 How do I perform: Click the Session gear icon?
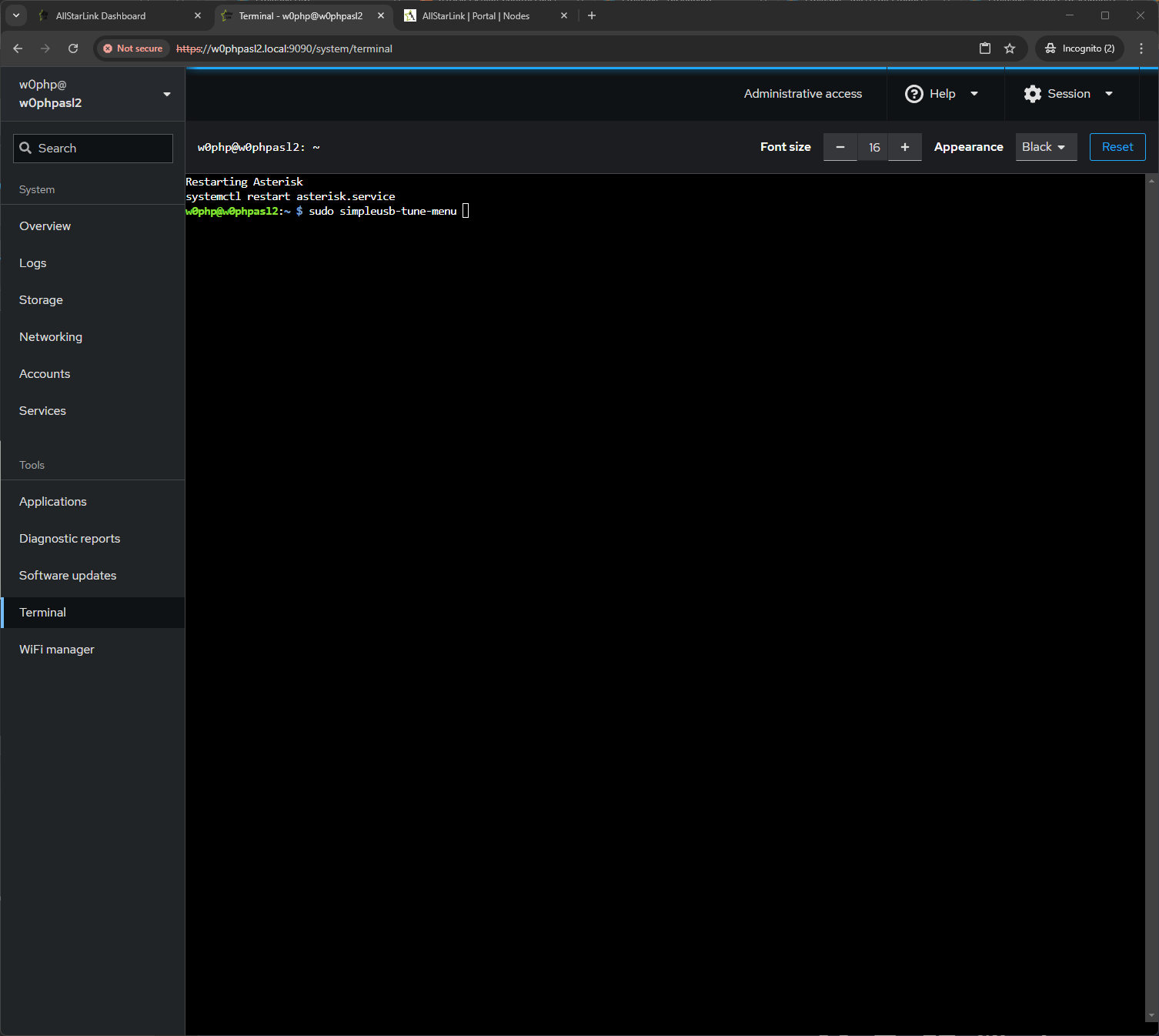[1033, 94]
